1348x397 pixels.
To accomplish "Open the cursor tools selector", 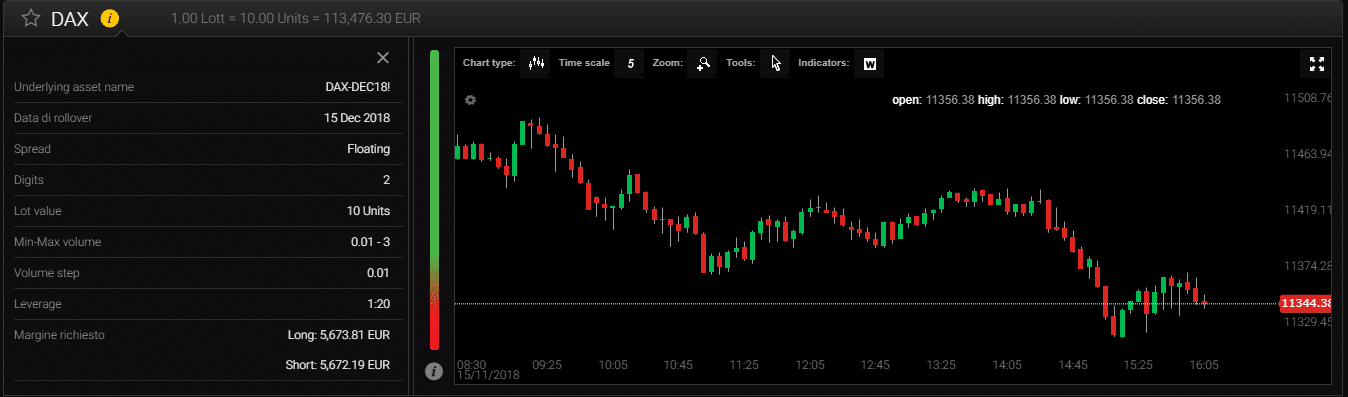I will coord(775,64).
